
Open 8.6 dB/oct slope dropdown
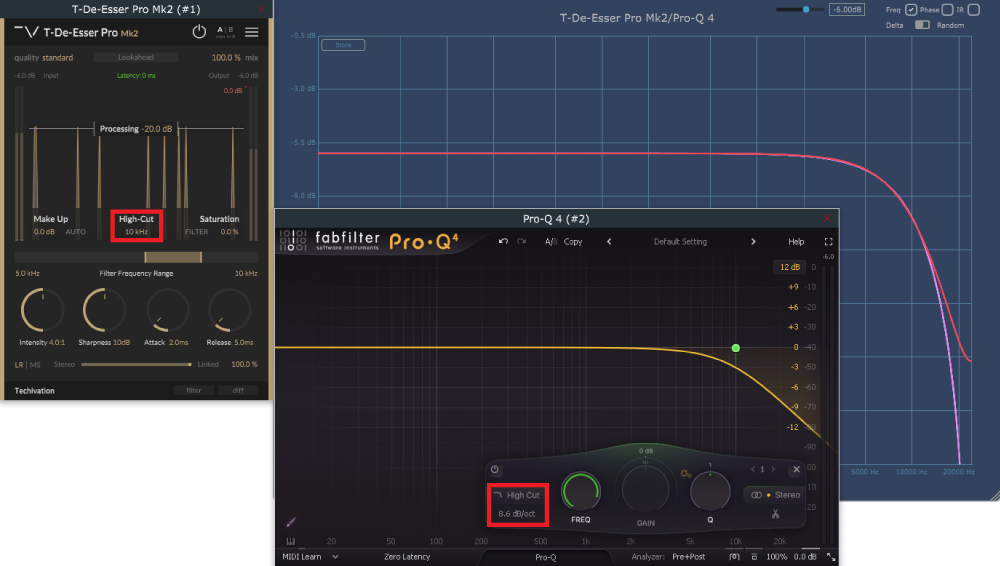[517, 514]
